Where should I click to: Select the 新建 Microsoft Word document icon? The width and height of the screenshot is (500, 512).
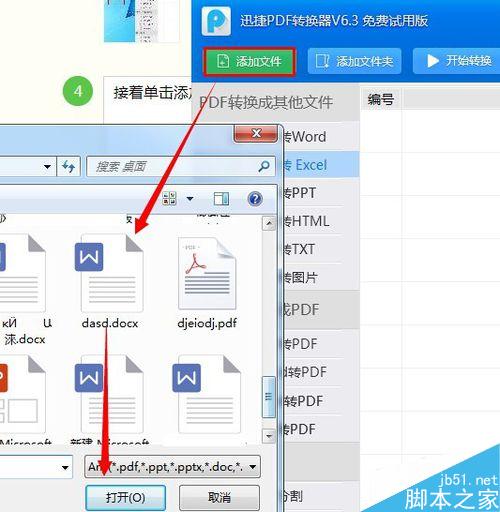[110, 394]
